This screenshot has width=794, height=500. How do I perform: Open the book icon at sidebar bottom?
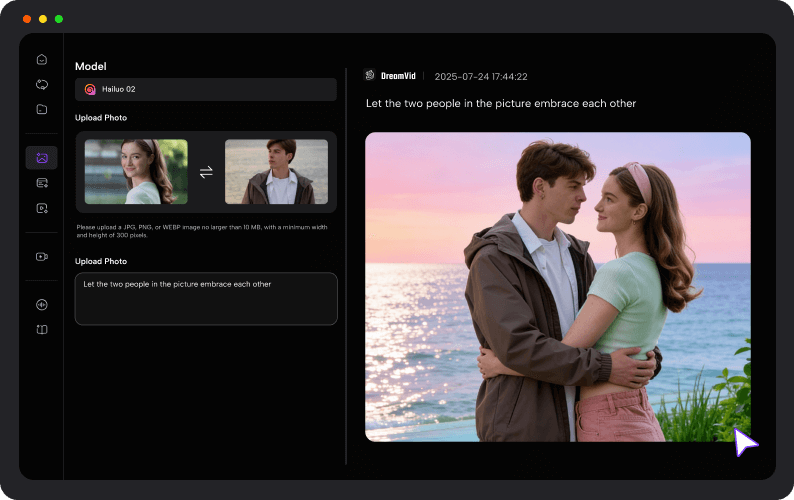(x=41, y=329)
